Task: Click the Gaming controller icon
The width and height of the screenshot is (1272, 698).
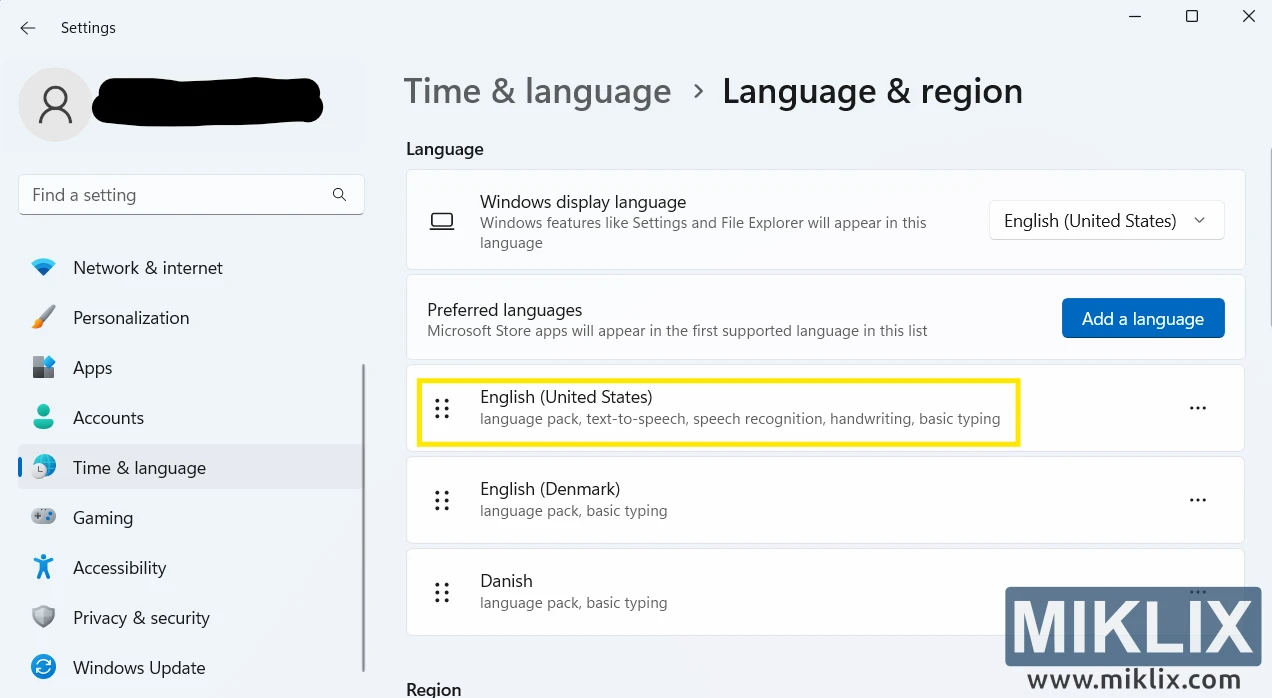Action: click(x=43, y=518)
